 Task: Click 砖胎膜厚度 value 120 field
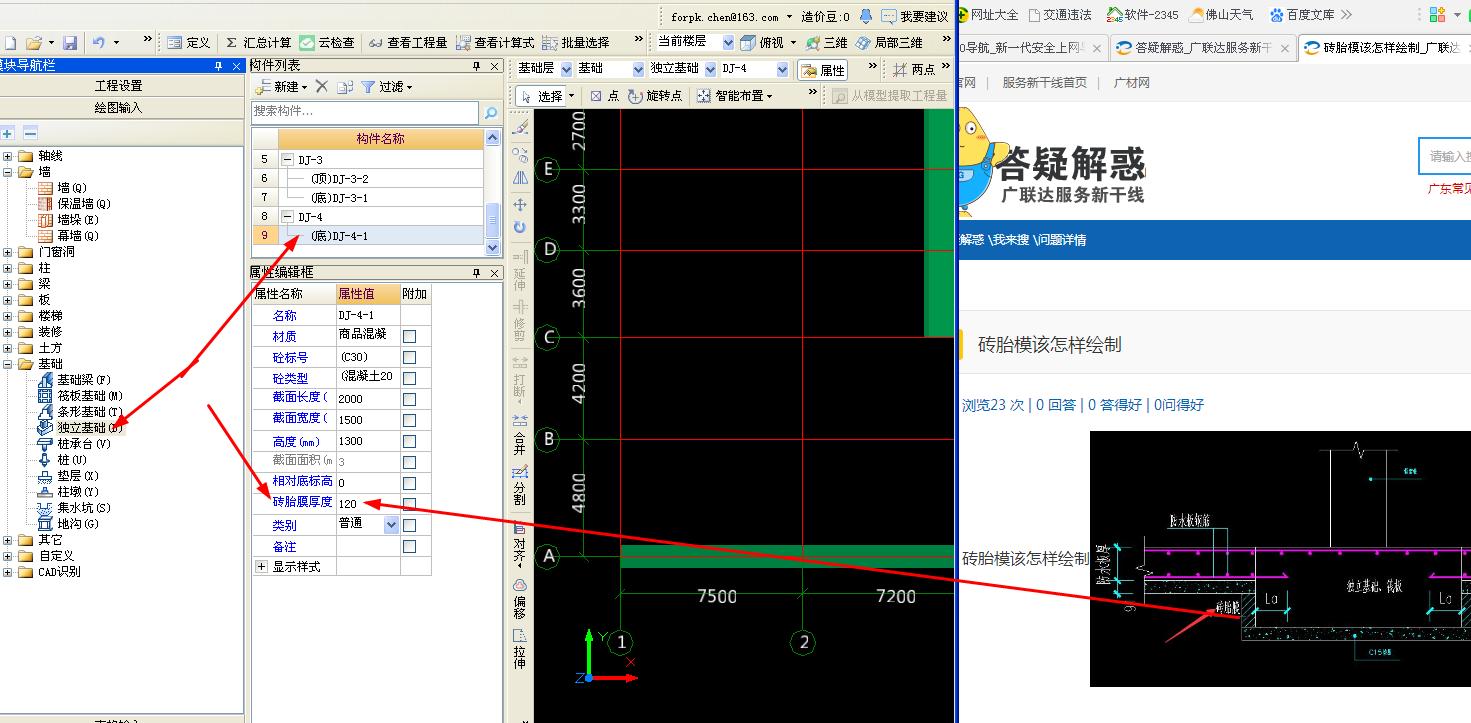tap(367, 503)
